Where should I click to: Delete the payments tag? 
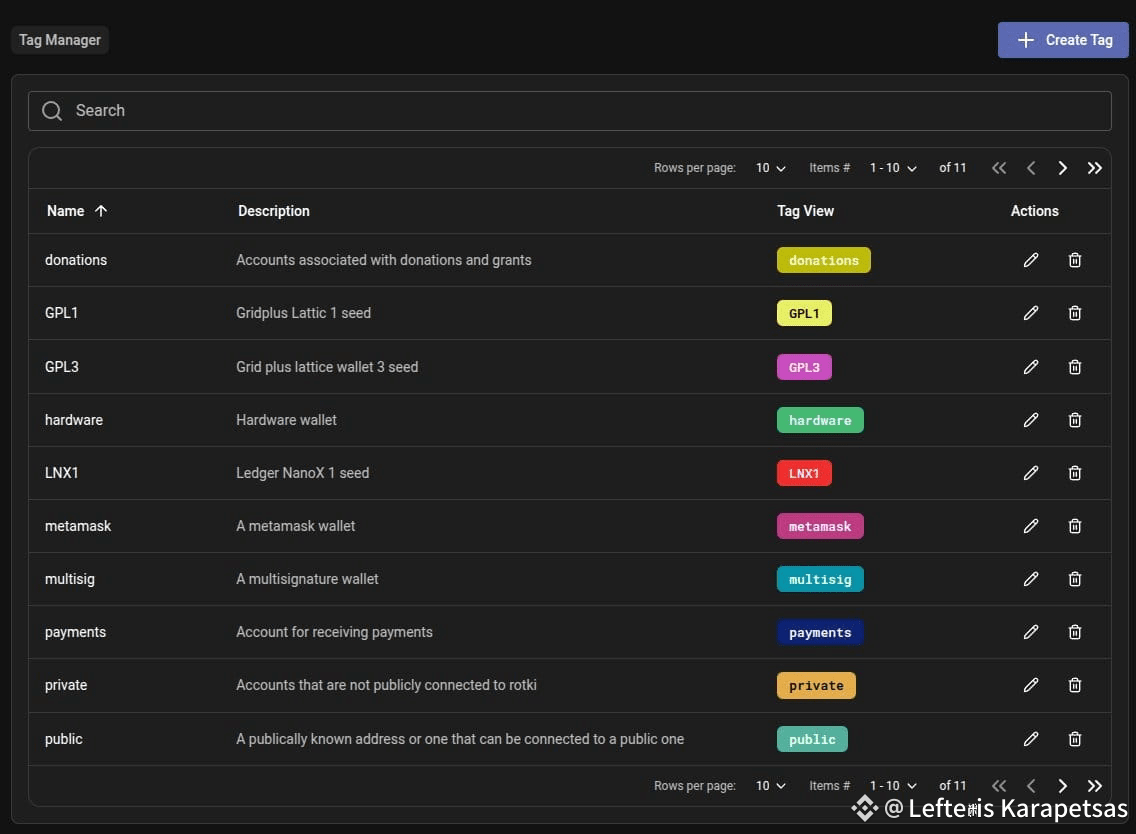click(1075, 632)
